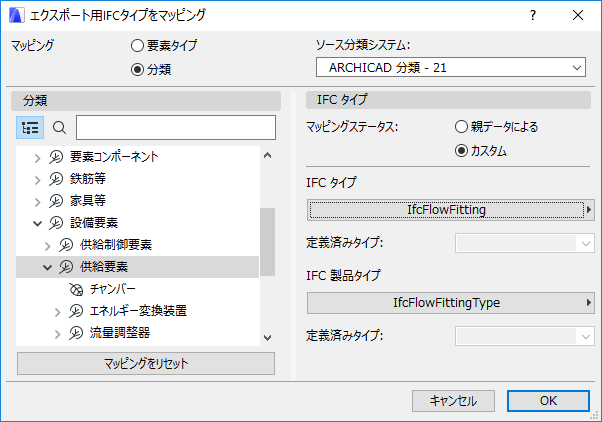Click the icon beside 鉄筋等

(x=56, y=179)
